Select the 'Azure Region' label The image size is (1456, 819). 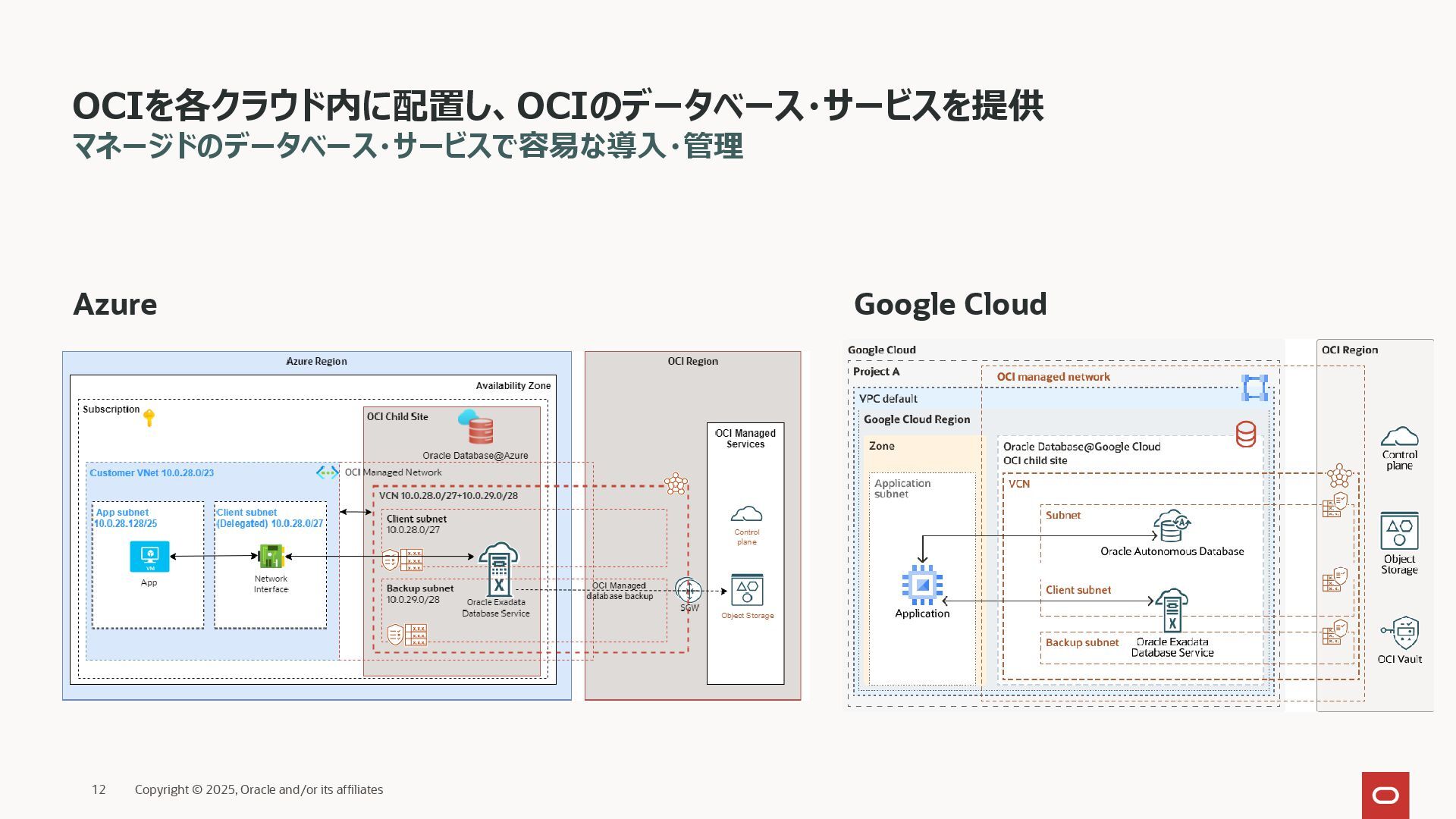click(x=316, y=361)
